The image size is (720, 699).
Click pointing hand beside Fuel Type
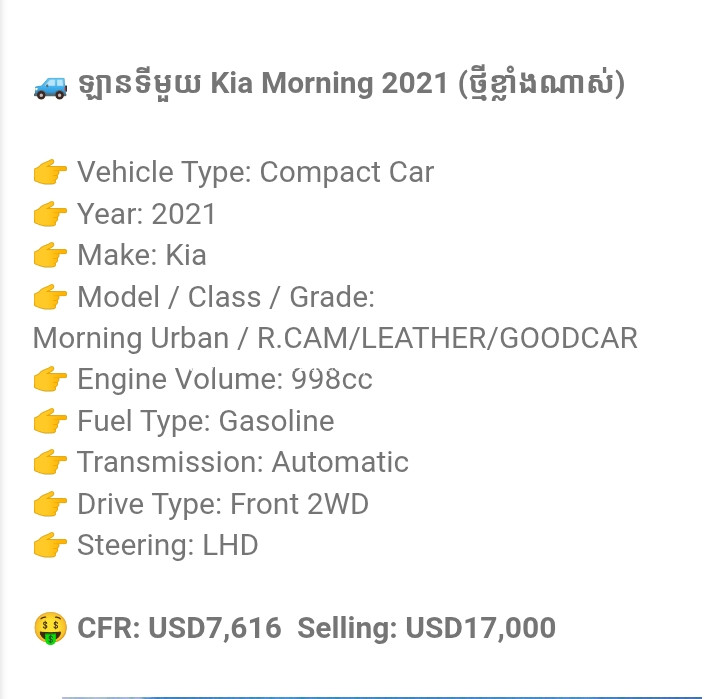click(51, 421)
